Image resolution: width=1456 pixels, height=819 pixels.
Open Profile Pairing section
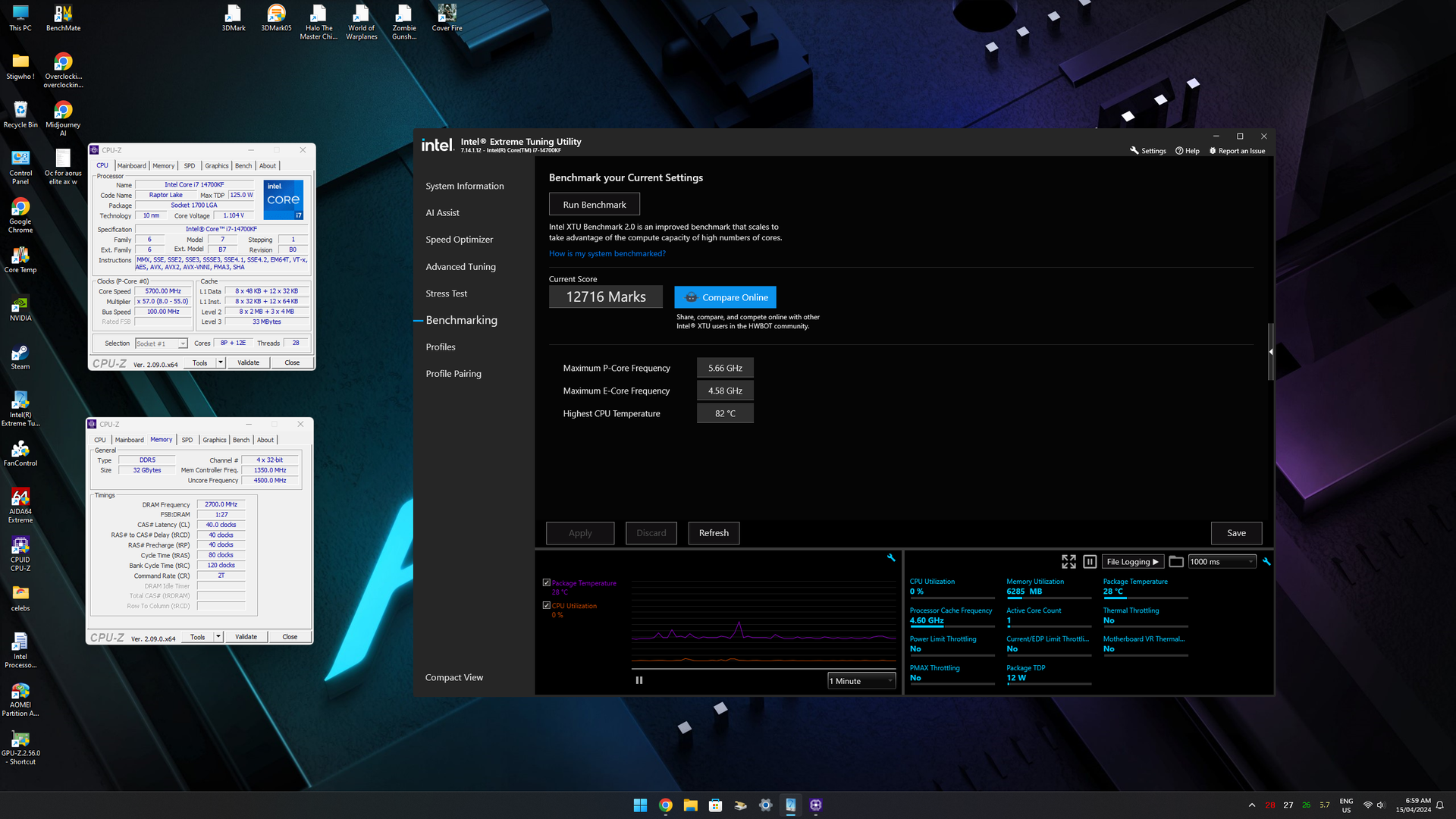click(453, 374)
